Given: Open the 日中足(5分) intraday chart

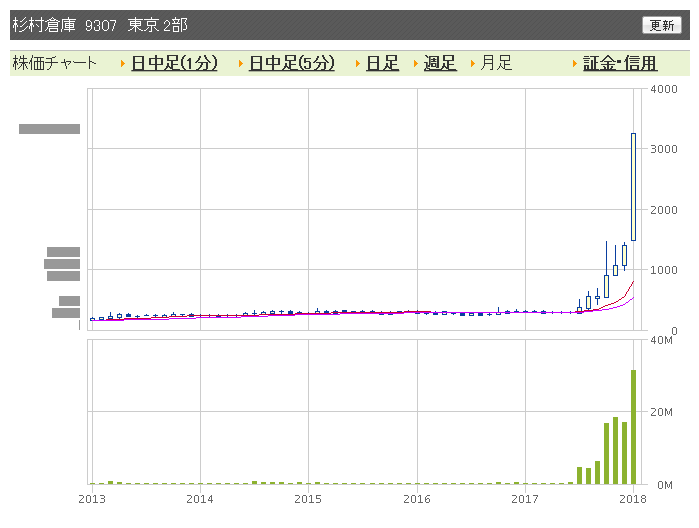Looking at the screenshot, I should tap(292, 63).
